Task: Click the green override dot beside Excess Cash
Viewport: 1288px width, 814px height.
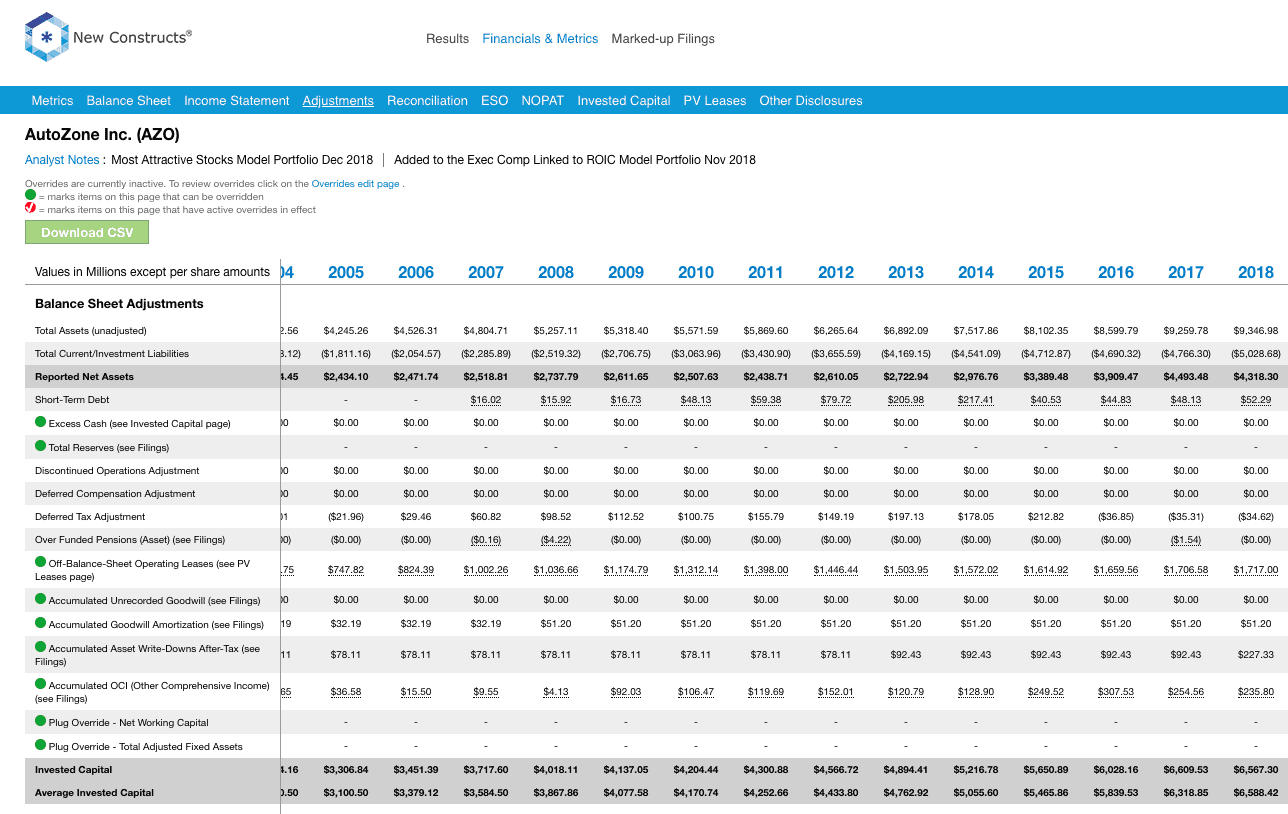Action: (40, 422)
